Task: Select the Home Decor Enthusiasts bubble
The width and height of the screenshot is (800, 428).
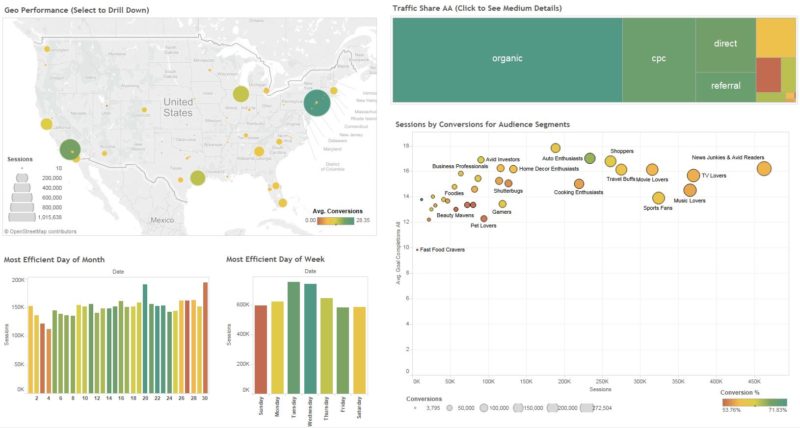Action: coord(513,169)
